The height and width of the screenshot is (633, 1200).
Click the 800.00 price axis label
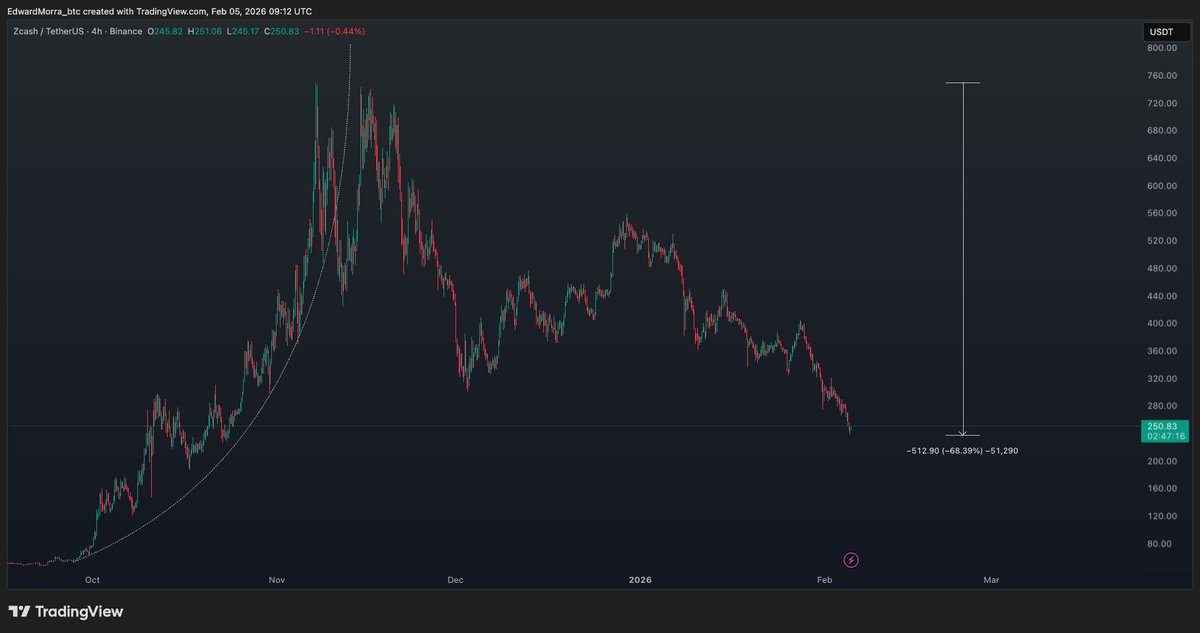(x=1160, y=48)
